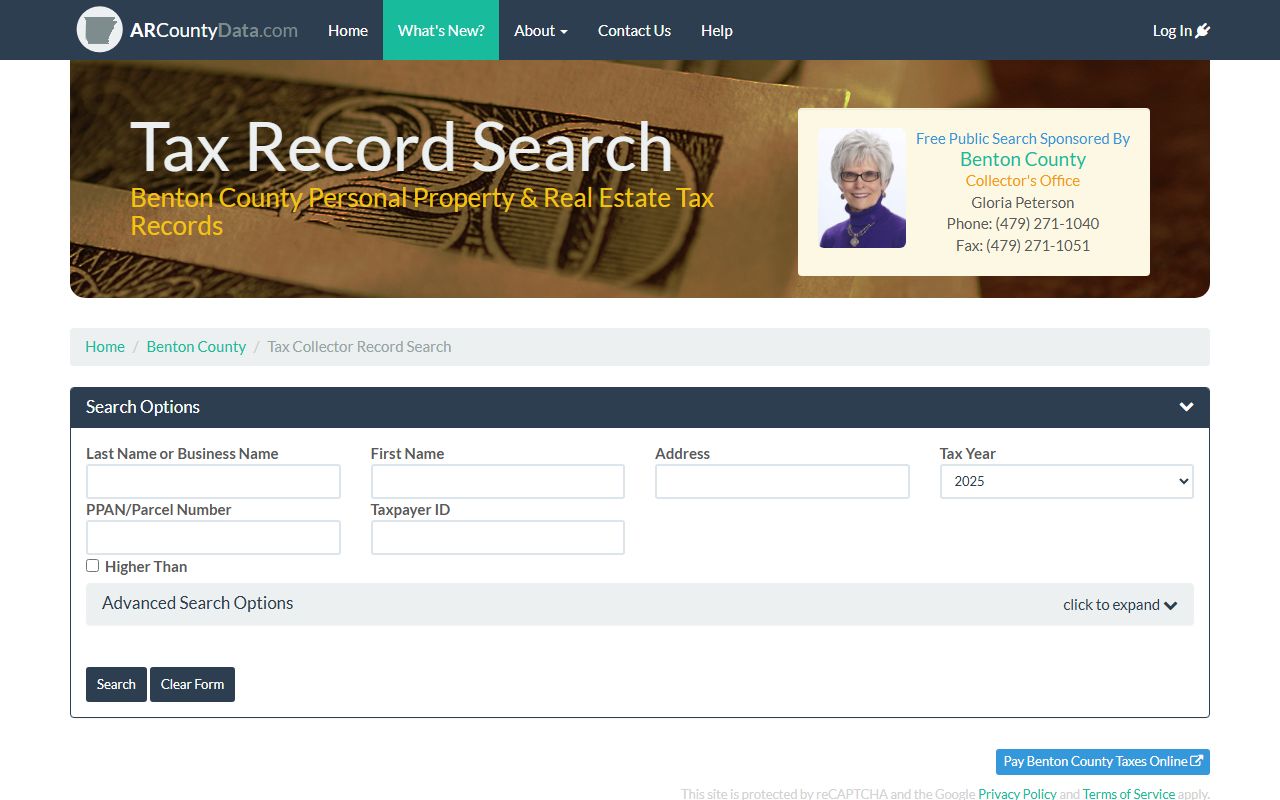Open the Terms of Service link
The image size is (1280, 800).
point(1129,793)
